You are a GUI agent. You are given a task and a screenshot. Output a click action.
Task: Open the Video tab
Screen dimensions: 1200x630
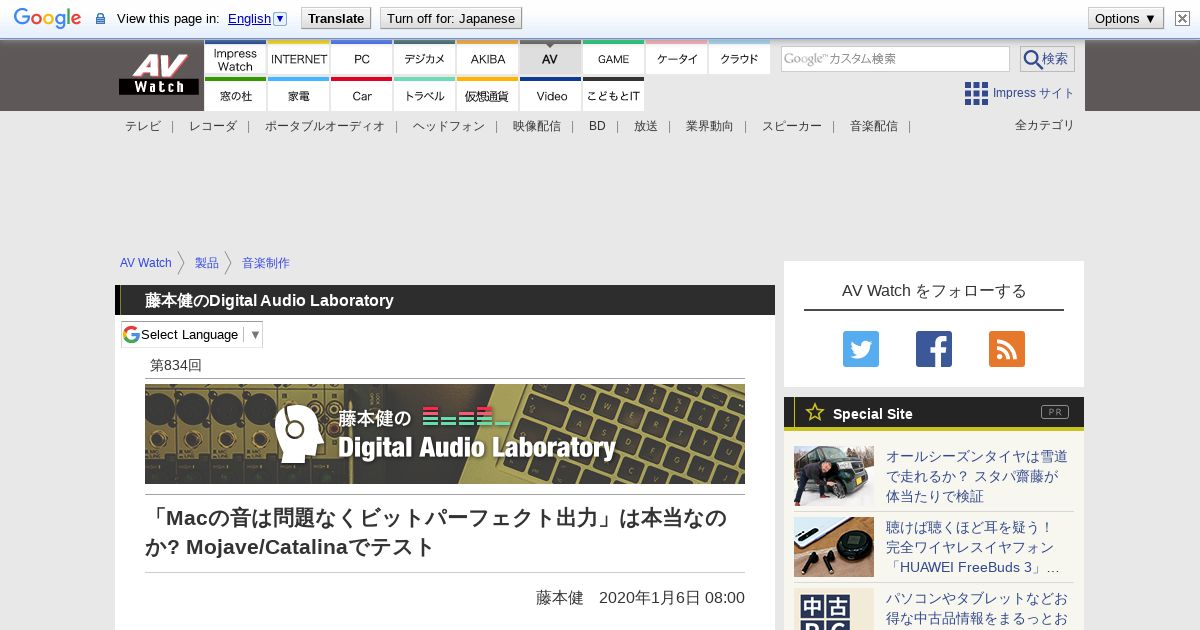[550, 95]
